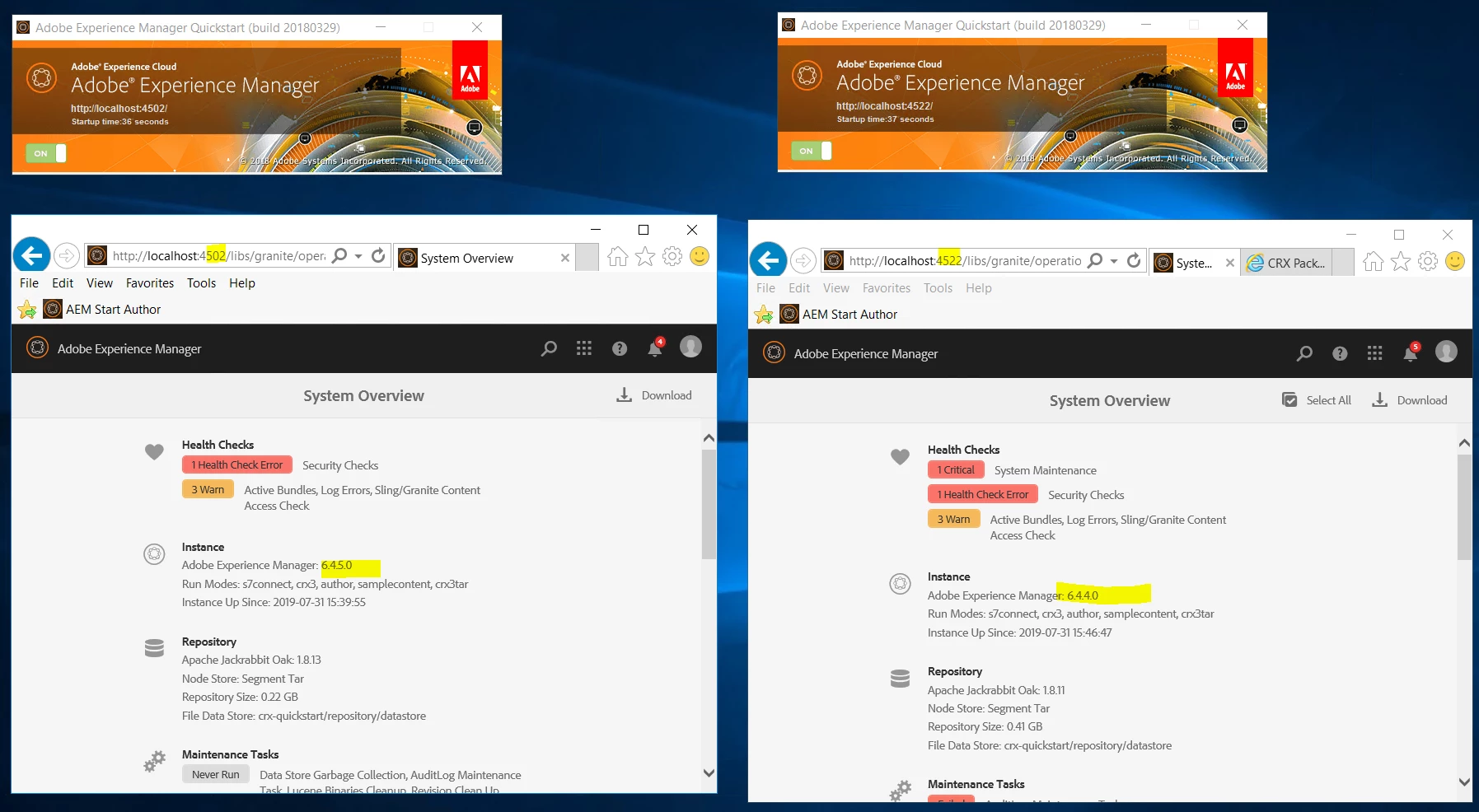Click left window vertical scrollbar thumb
This screenshot has height=812, width=1479.
[x=709, y=503]
